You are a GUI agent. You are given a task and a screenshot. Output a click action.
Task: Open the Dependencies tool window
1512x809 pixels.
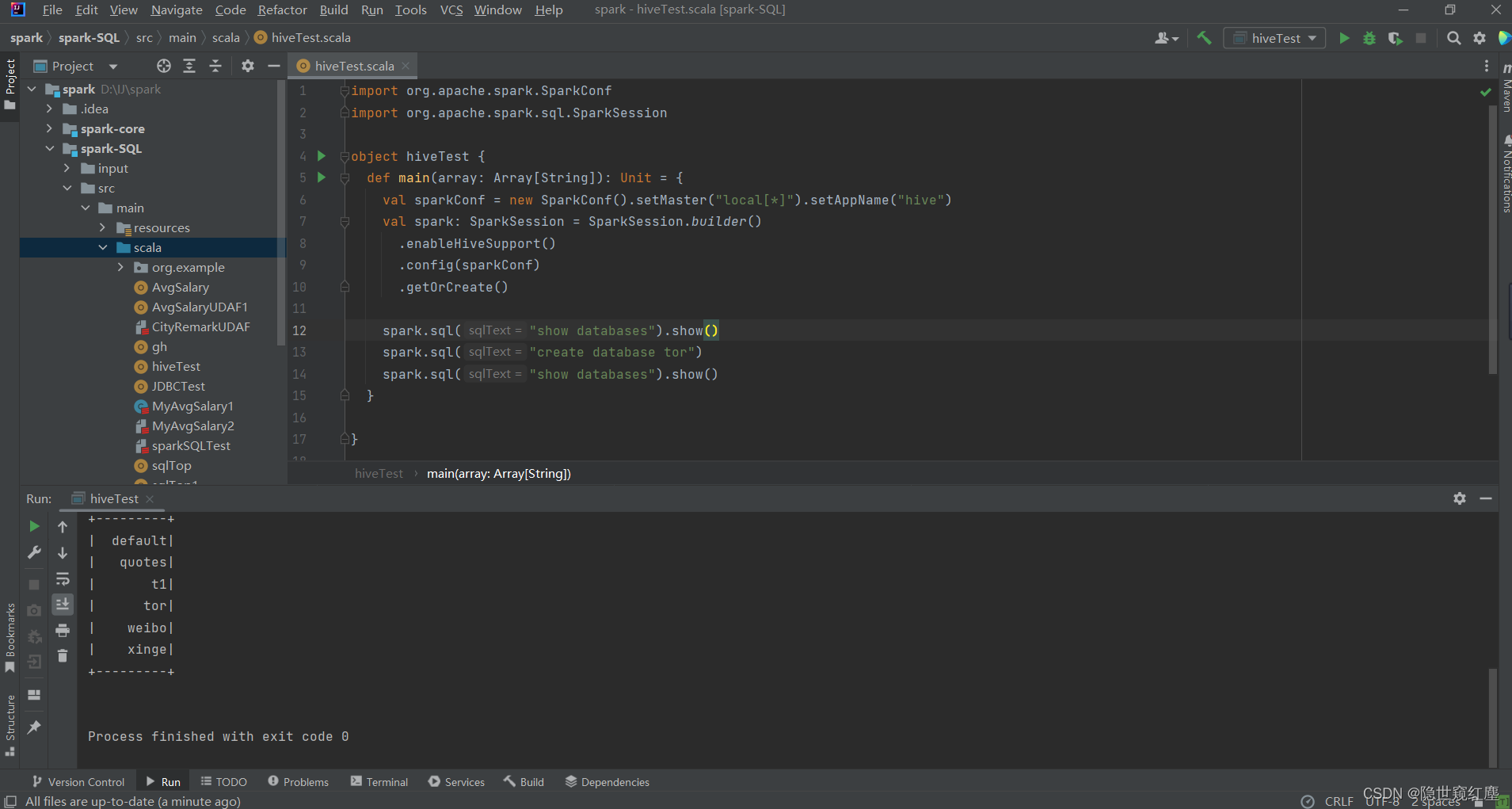(x=607, y=782)
